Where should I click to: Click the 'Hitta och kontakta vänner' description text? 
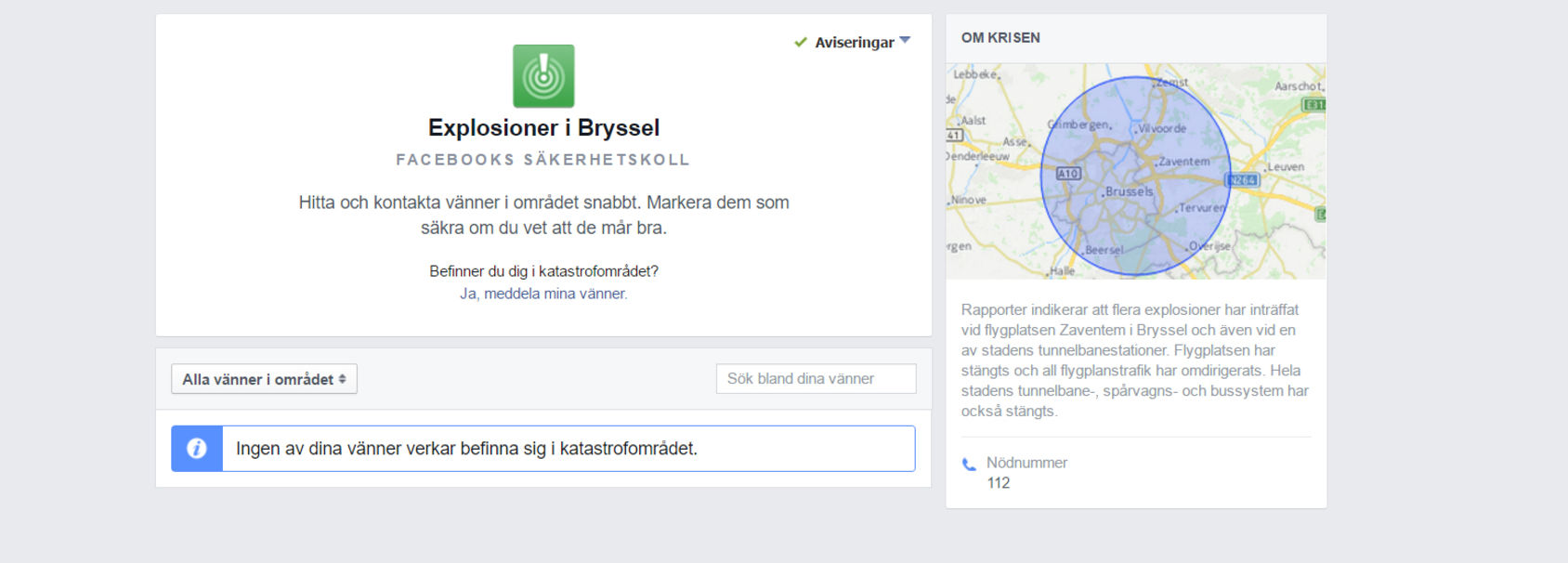(x=543, y=215)
